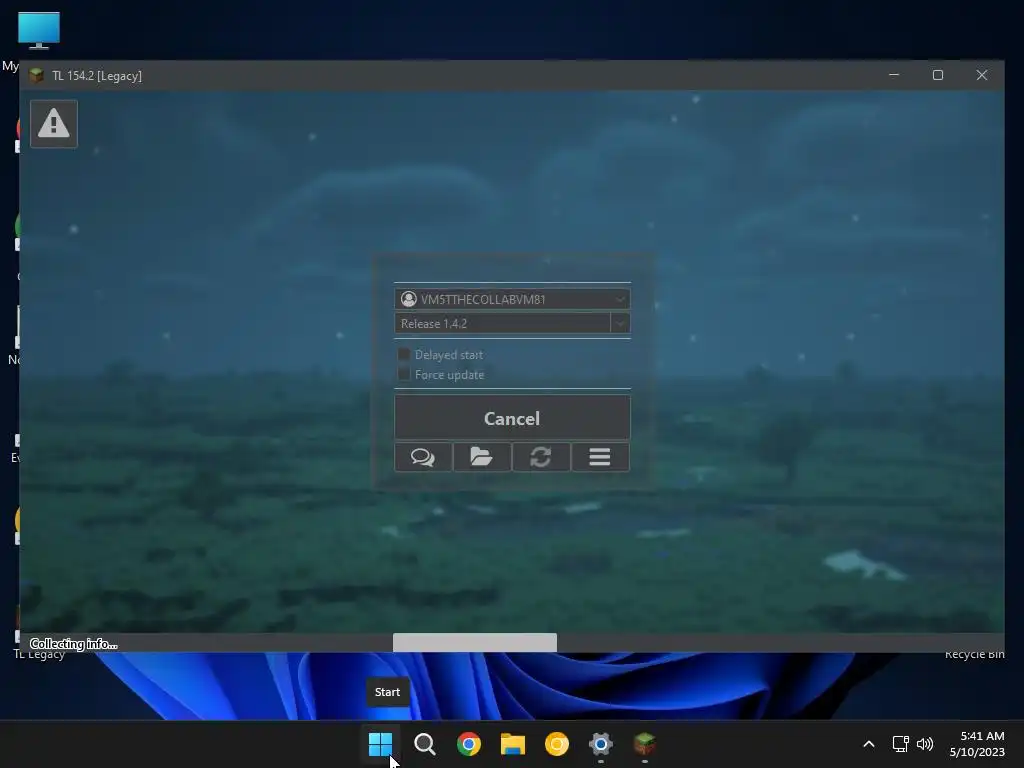Open the gear Settings app in taskbar

coord(601,744)
